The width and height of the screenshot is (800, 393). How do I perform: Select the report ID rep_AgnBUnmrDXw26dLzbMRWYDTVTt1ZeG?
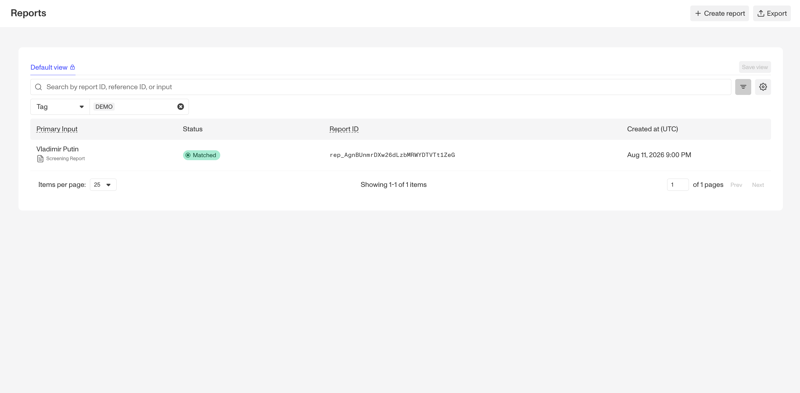(x=392, y=155)
